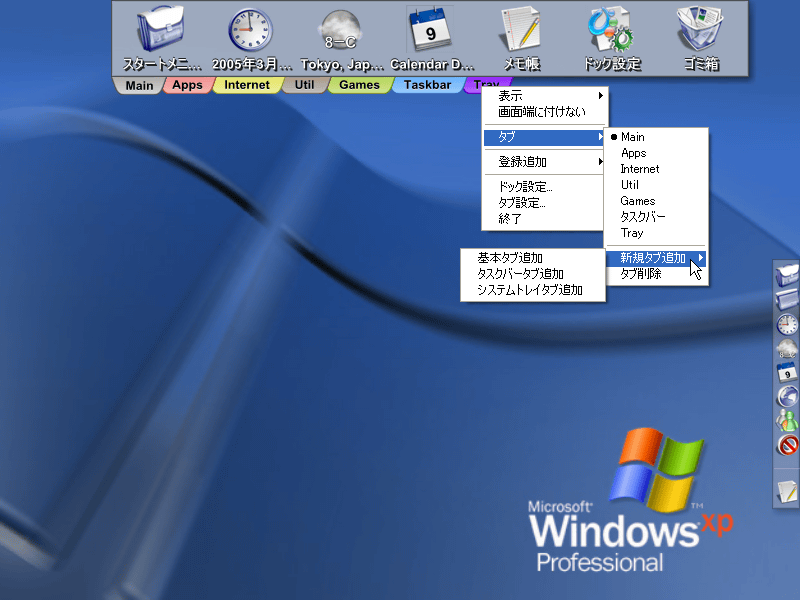Open the notepad pencil icon in side dock

click(787, 491)
